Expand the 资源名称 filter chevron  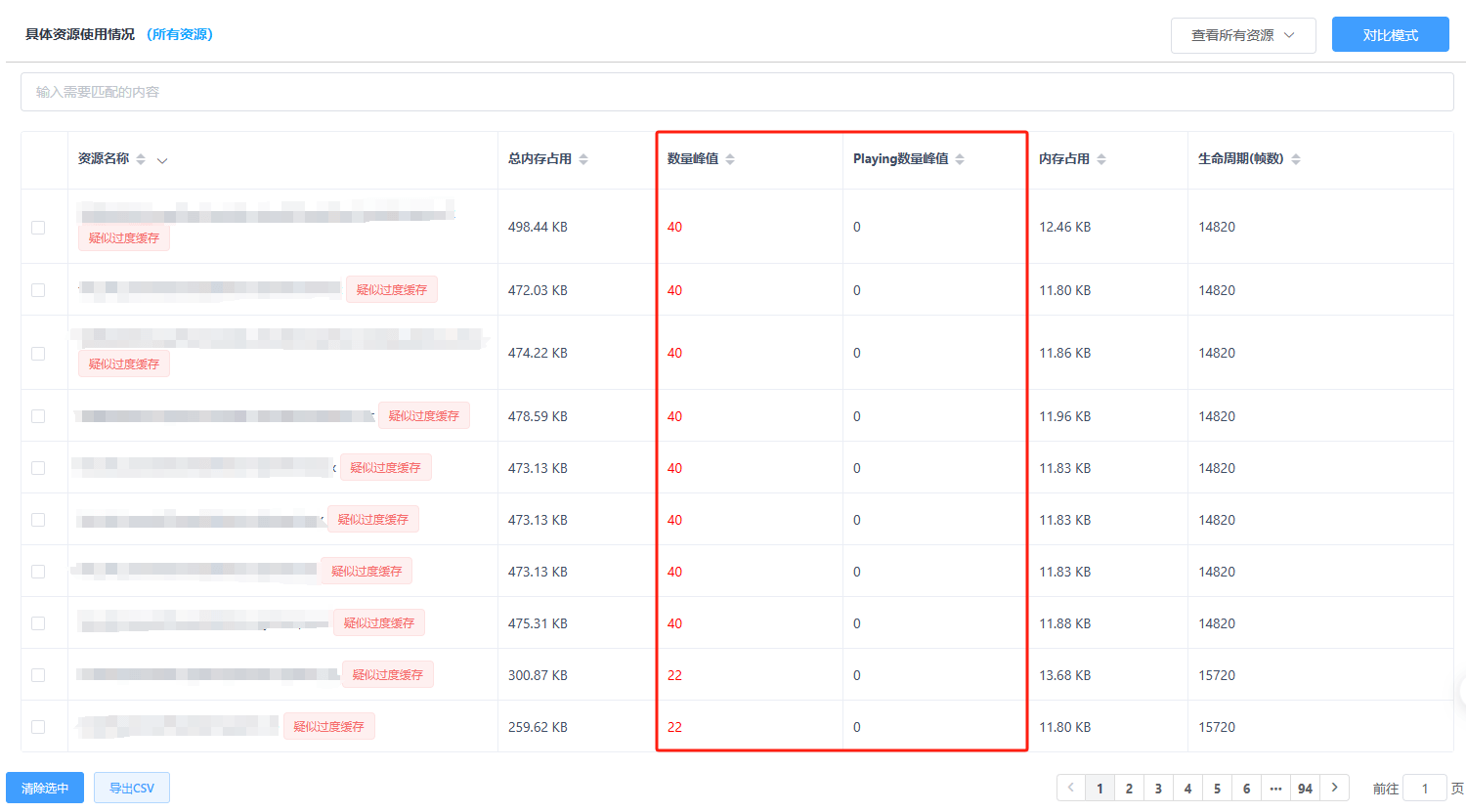click(x=162, y=160)
